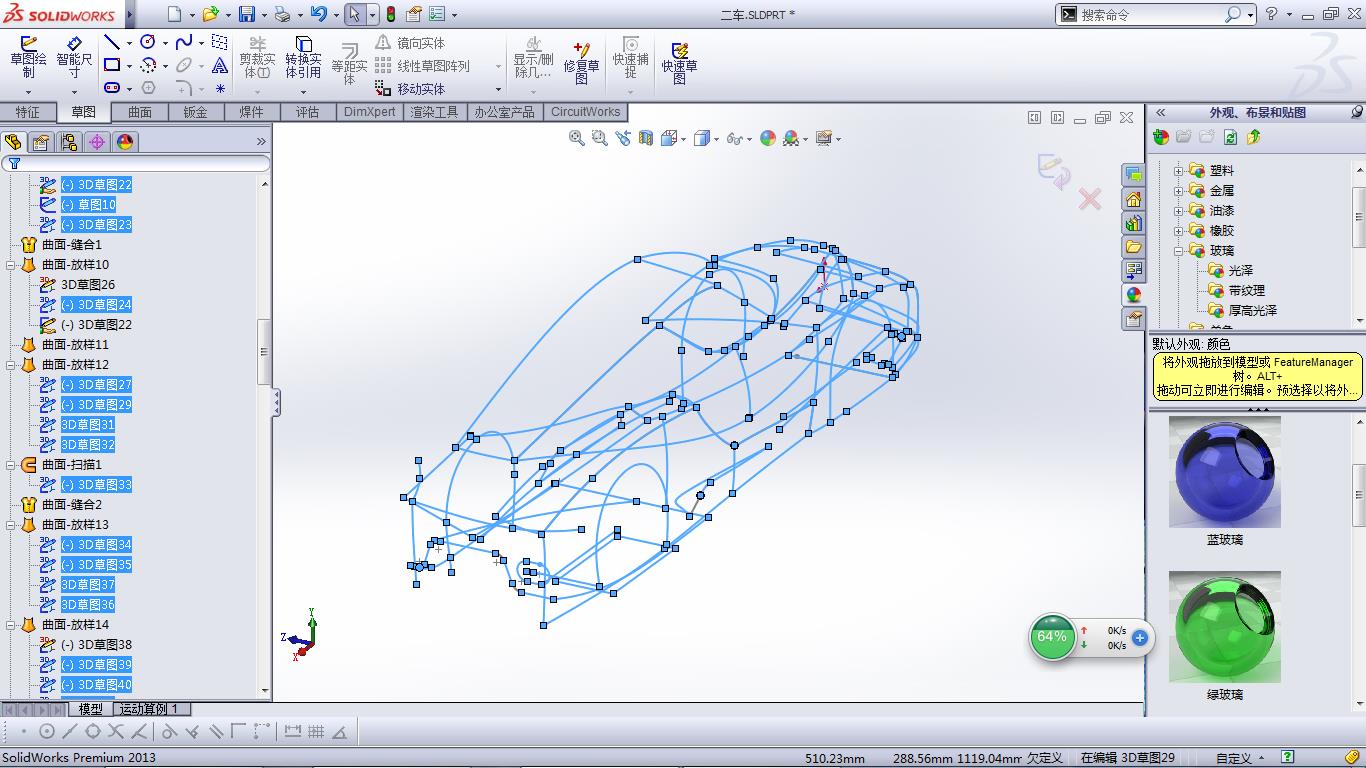
Task: Select the straight Slot sketch tool
Action: pyautogui.click(x=112, y=88)
